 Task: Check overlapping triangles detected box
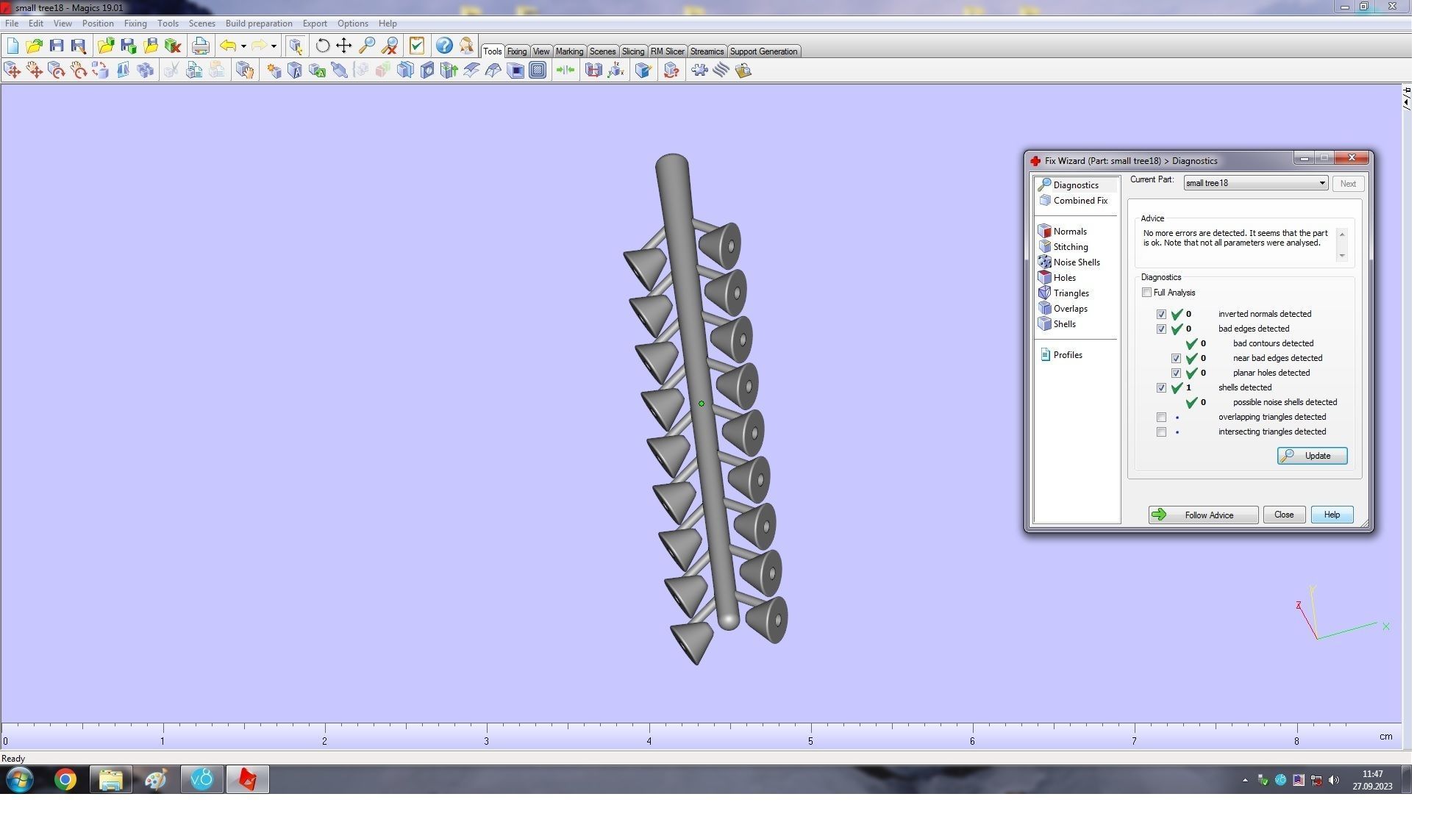pyautogui.click(x=1161, y=417)
